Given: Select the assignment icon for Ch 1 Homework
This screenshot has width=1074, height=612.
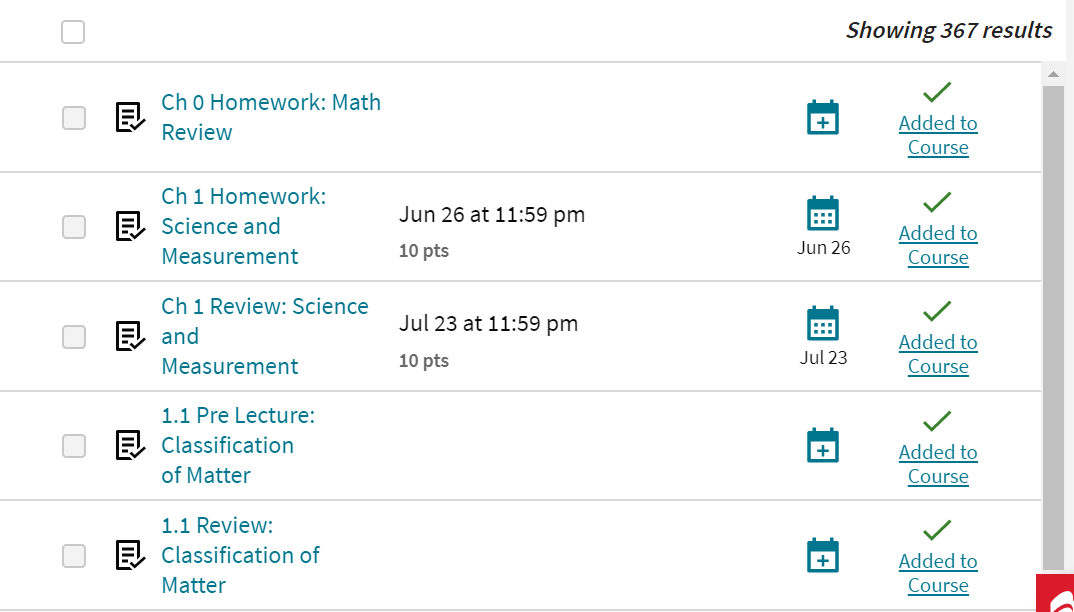Looking at the screenshot, I should (129, 227).
